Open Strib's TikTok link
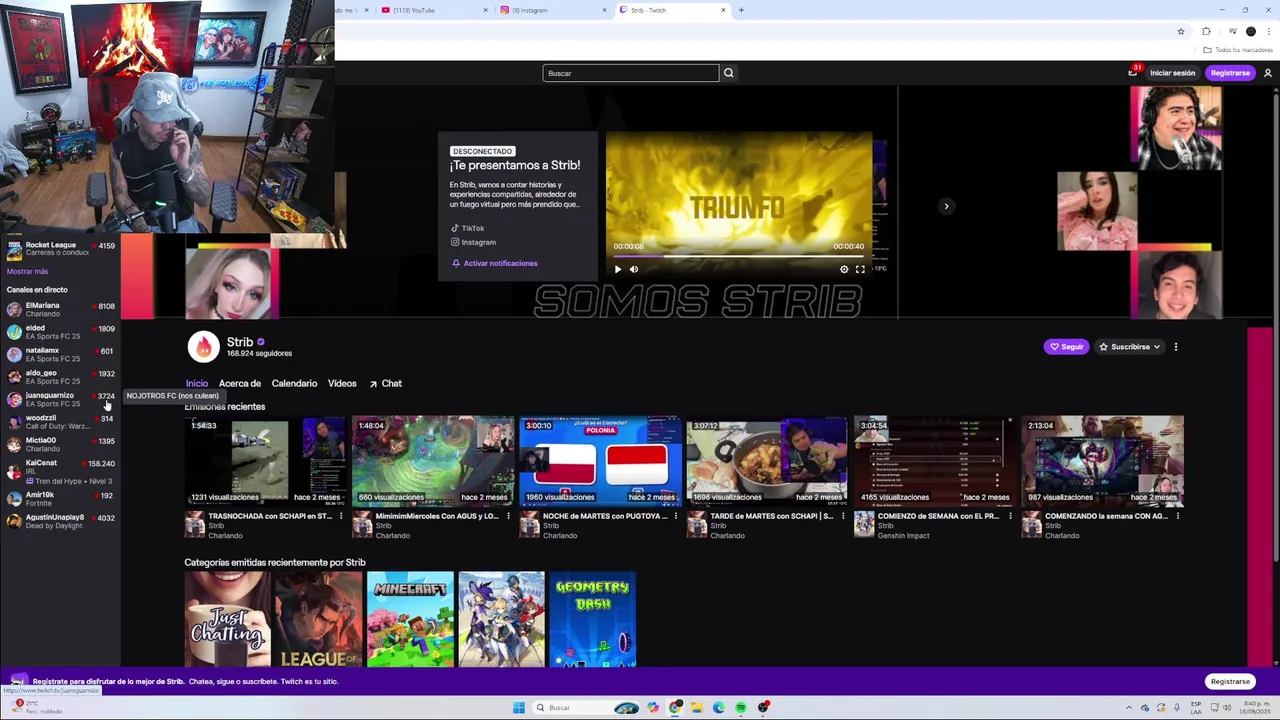Image resolution: width=1280 pixels, height=720 pixels. tap(467, 228)
